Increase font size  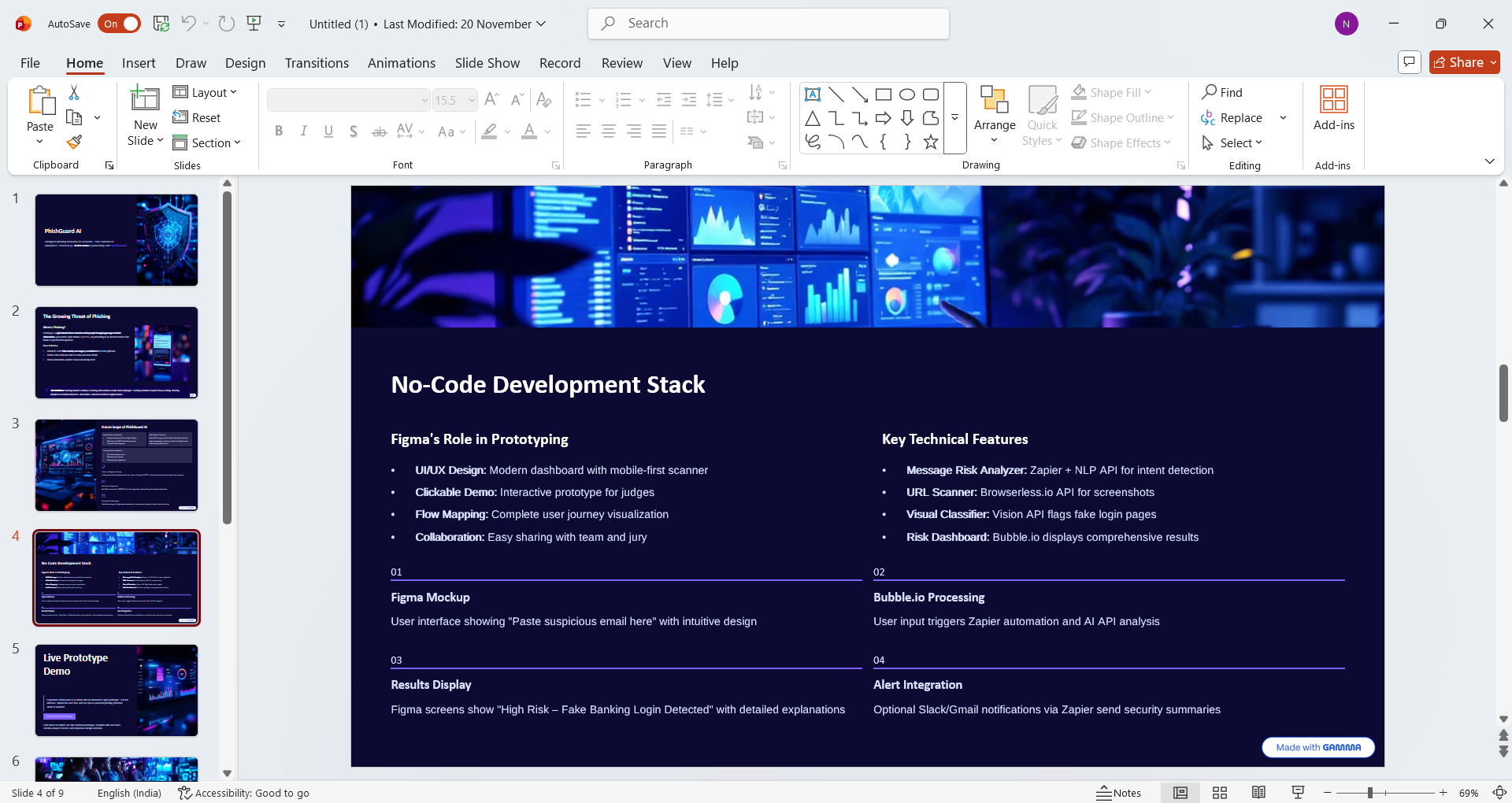[x=492, y=99]
